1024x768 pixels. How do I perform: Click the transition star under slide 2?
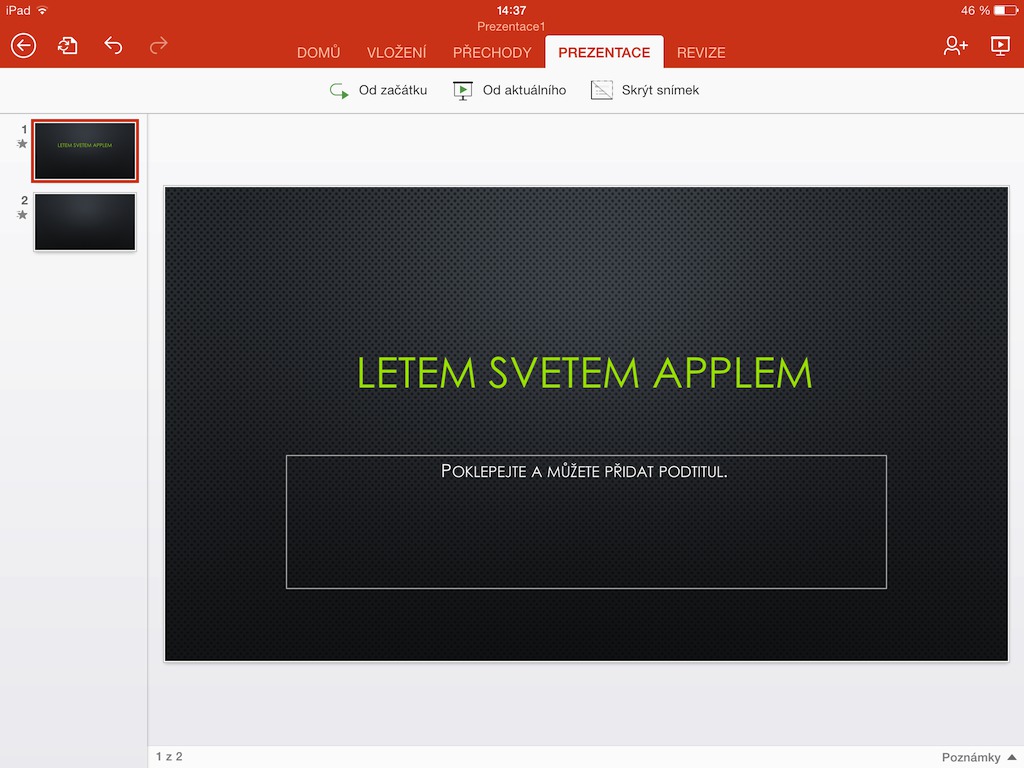click(x=22, y=215)
